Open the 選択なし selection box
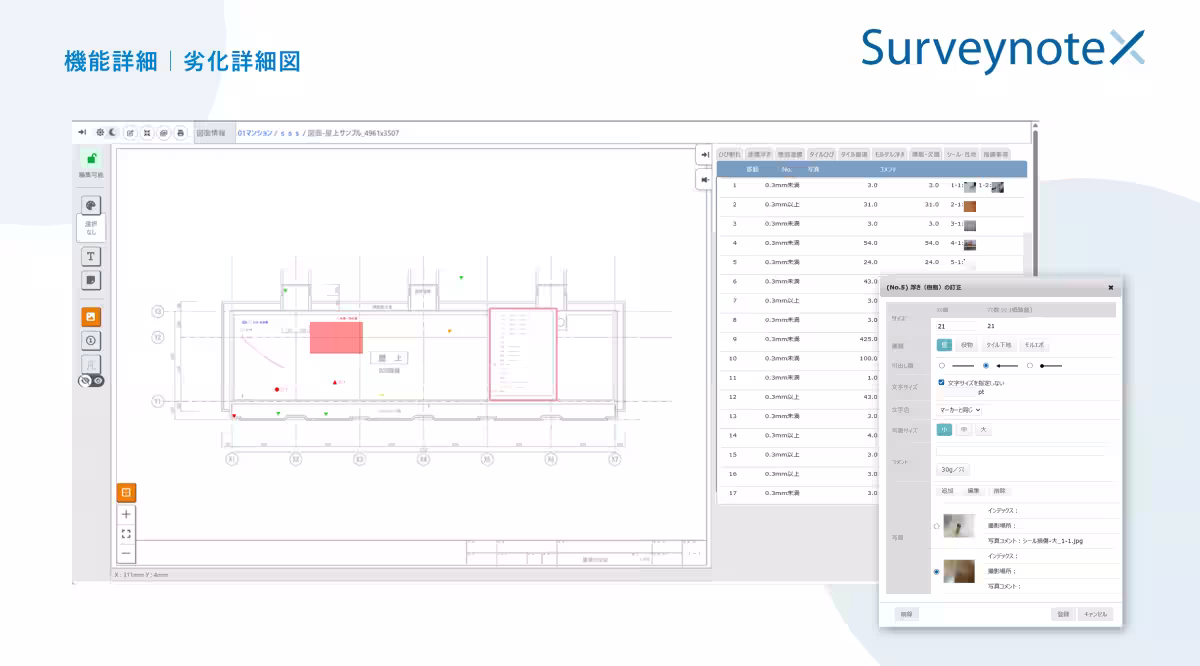 tap(91, 227)
